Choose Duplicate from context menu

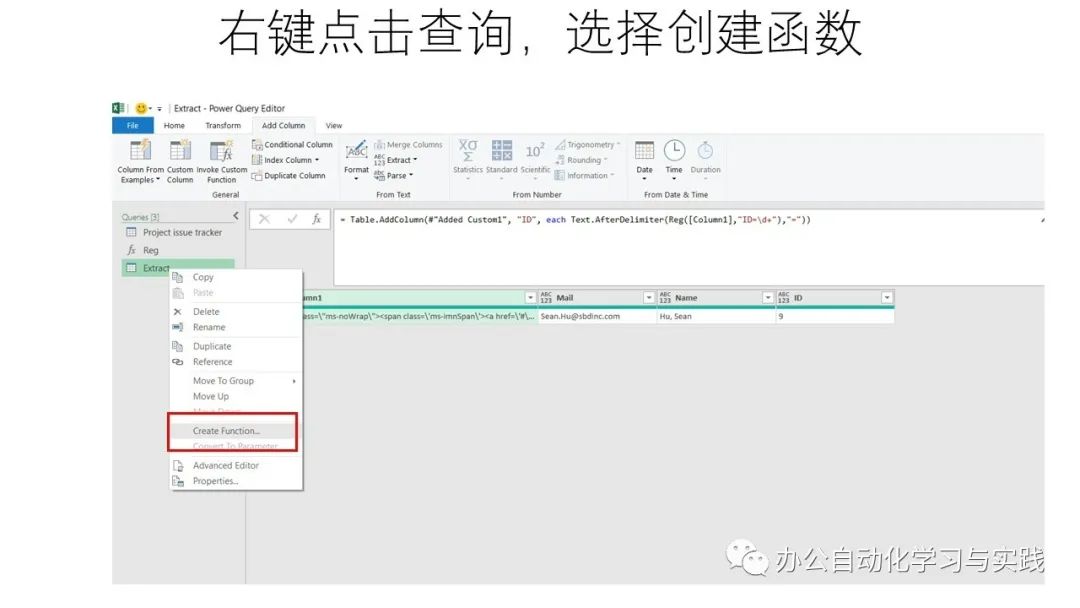click(x=236, y=346)
